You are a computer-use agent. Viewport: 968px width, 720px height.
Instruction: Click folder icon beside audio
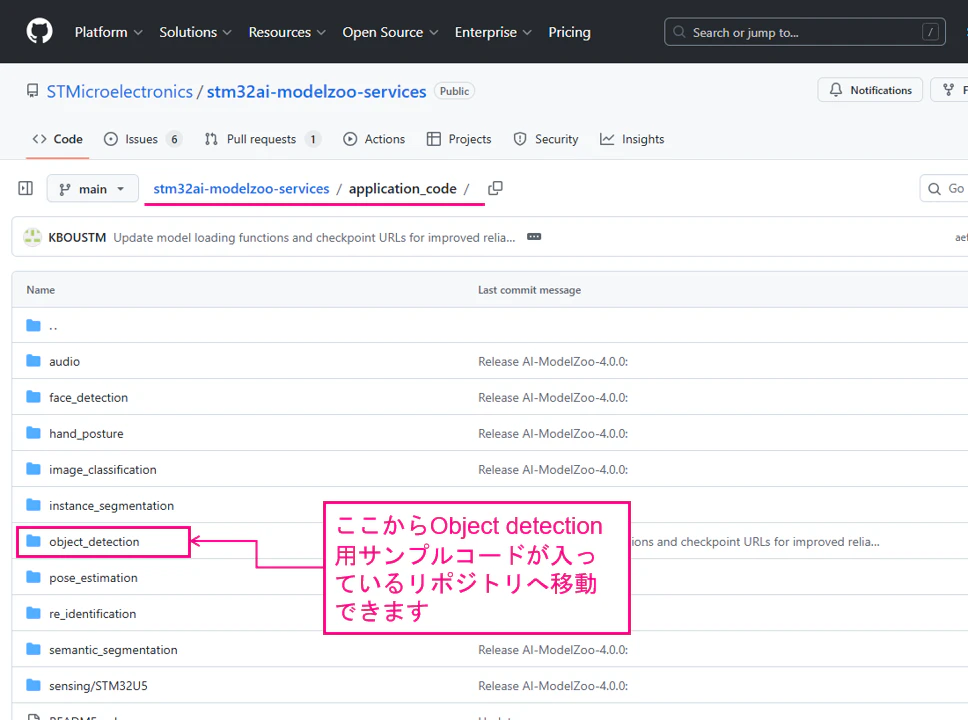pos(33,361)
